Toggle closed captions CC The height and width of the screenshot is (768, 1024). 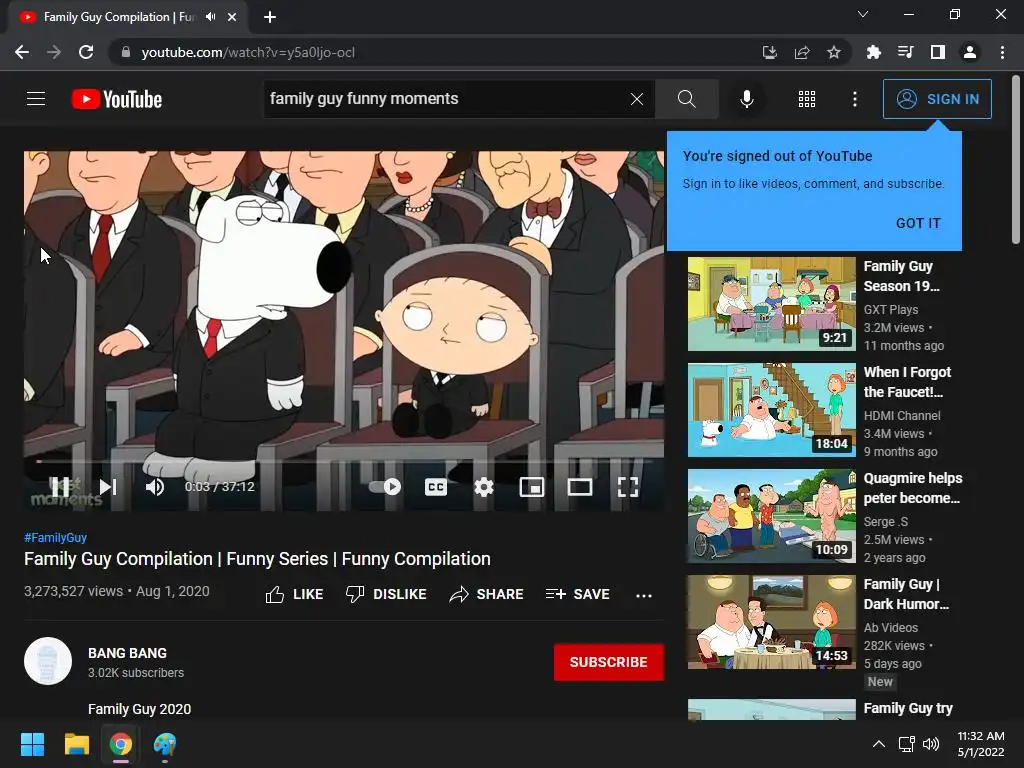click(x=436, y=487)
